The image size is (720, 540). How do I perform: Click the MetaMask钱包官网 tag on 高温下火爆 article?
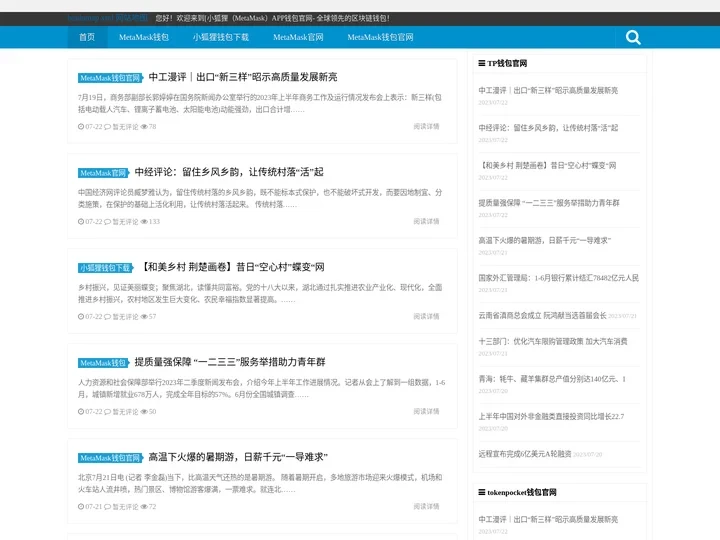110,458
